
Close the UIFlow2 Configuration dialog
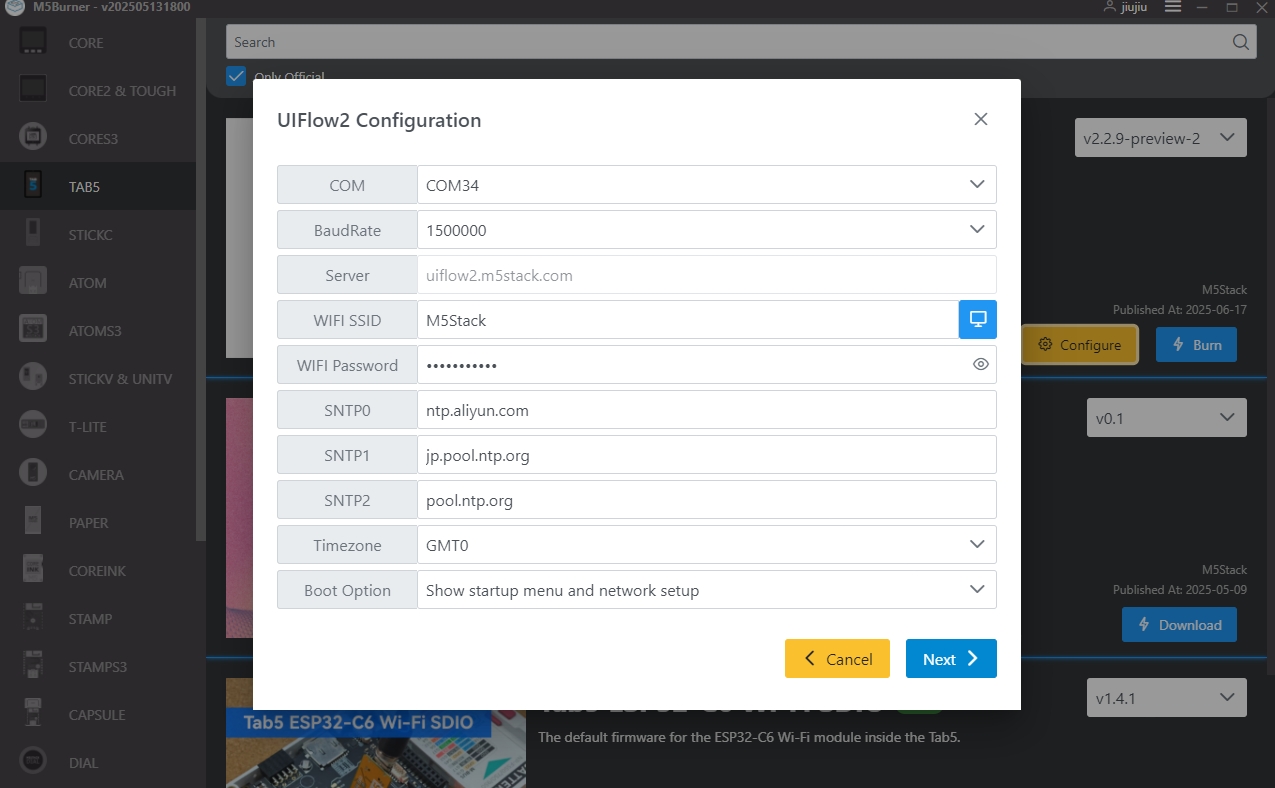[981, 119]
